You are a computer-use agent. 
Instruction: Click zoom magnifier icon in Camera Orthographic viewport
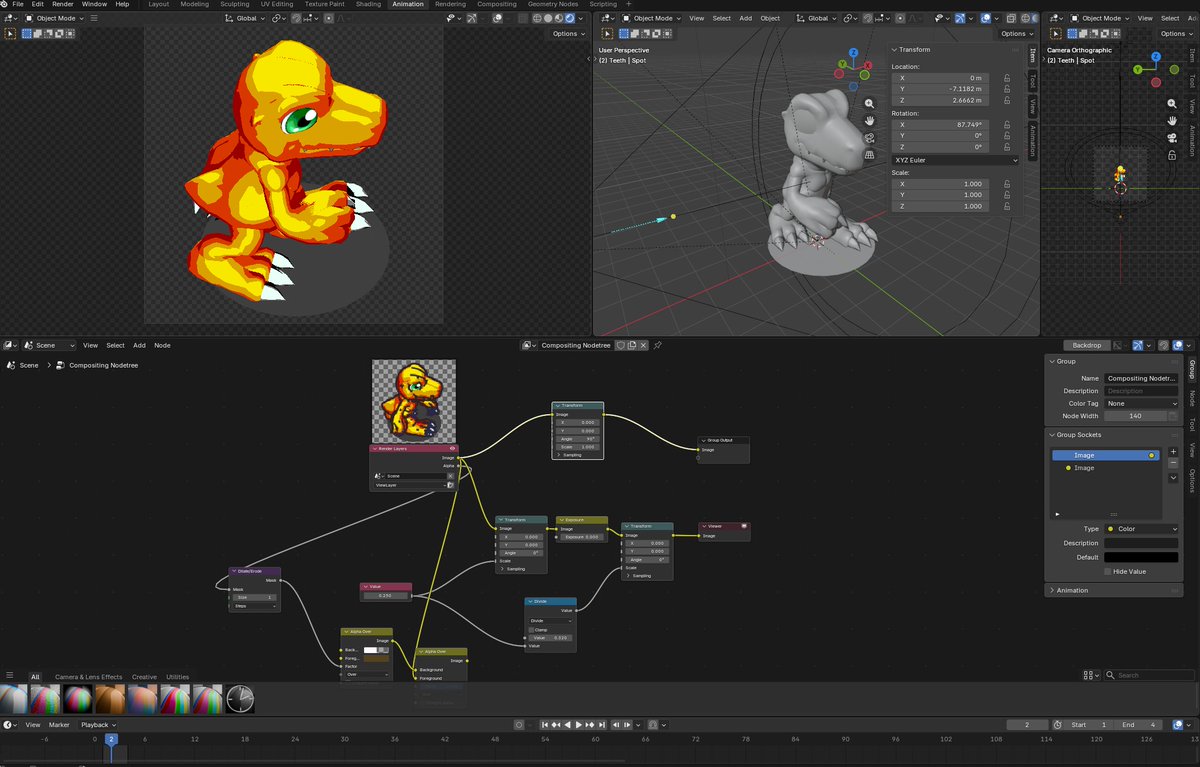tap(1172, 103)
